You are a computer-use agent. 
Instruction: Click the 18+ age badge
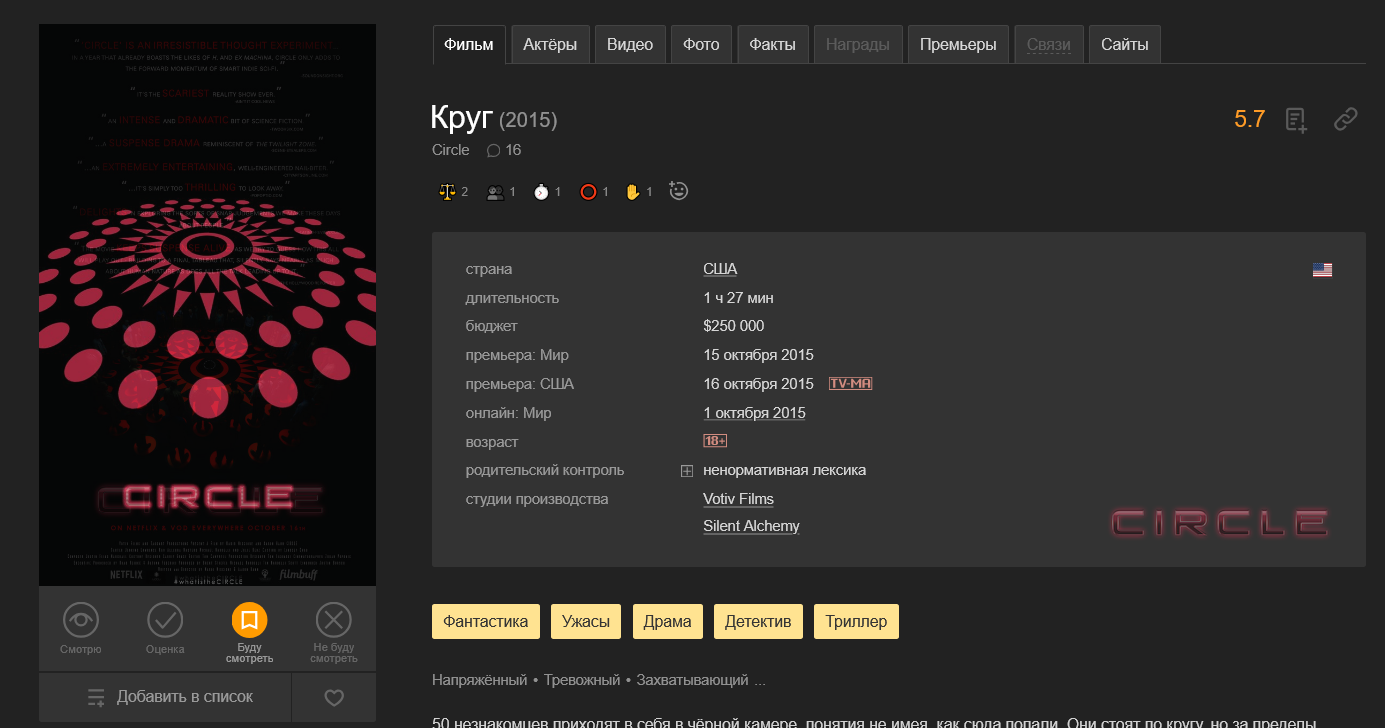click(x=715, y=441)
